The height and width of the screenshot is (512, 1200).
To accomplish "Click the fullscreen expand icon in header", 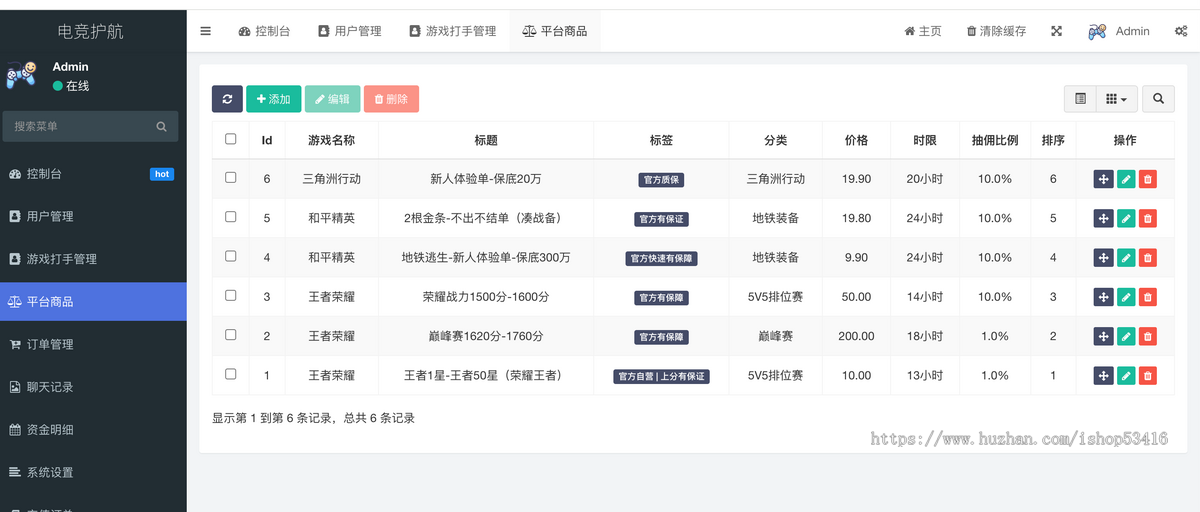I will pyautogui.click(x=1056, y=31).
